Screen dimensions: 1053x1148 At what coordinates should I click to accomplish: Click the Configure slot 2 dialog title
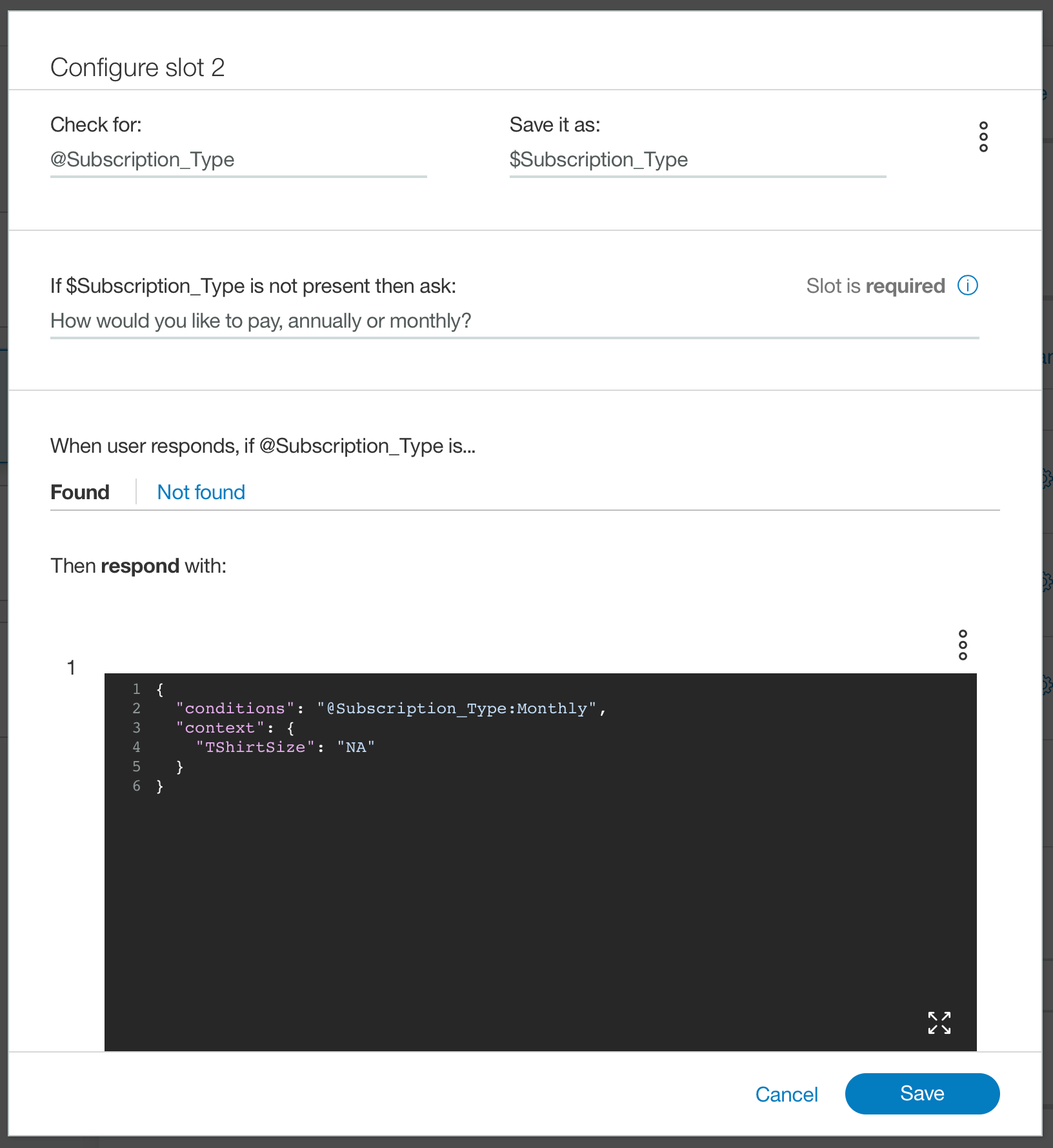pyautogui.click(x=137, y=68)
